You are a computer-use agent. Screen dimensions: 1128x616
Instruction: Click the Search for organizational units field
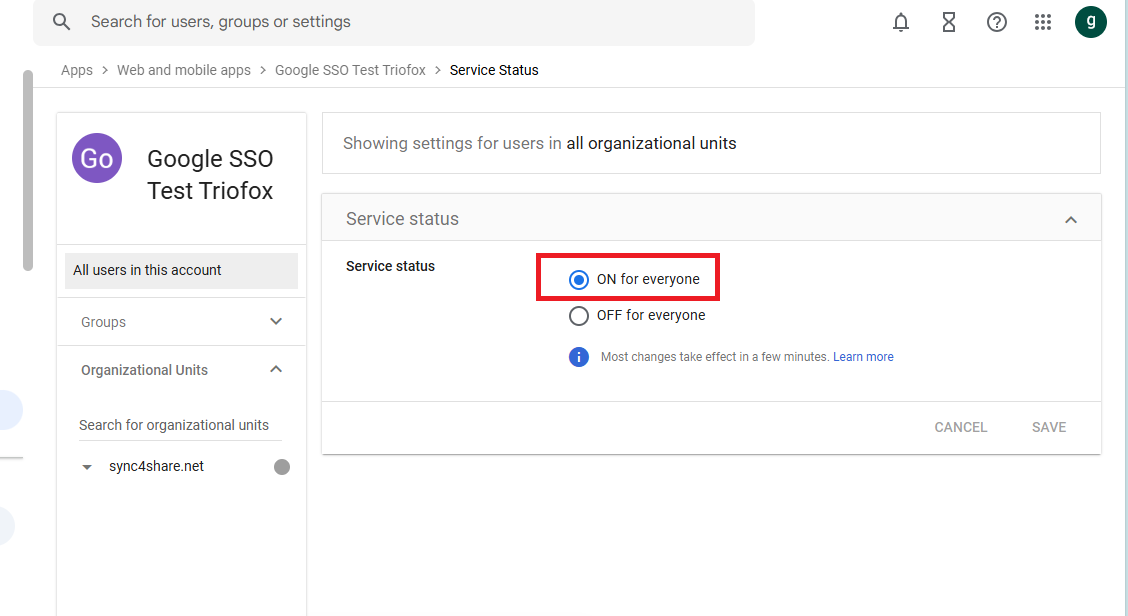pos(180,425)
